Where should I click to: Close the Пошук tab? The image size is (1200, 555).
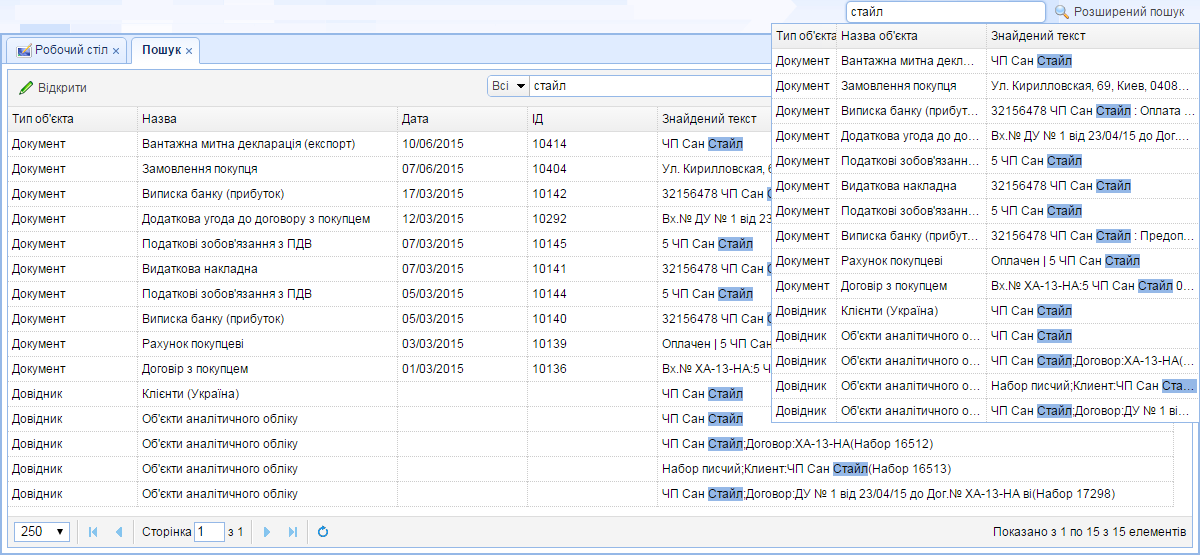pos(189,50)
